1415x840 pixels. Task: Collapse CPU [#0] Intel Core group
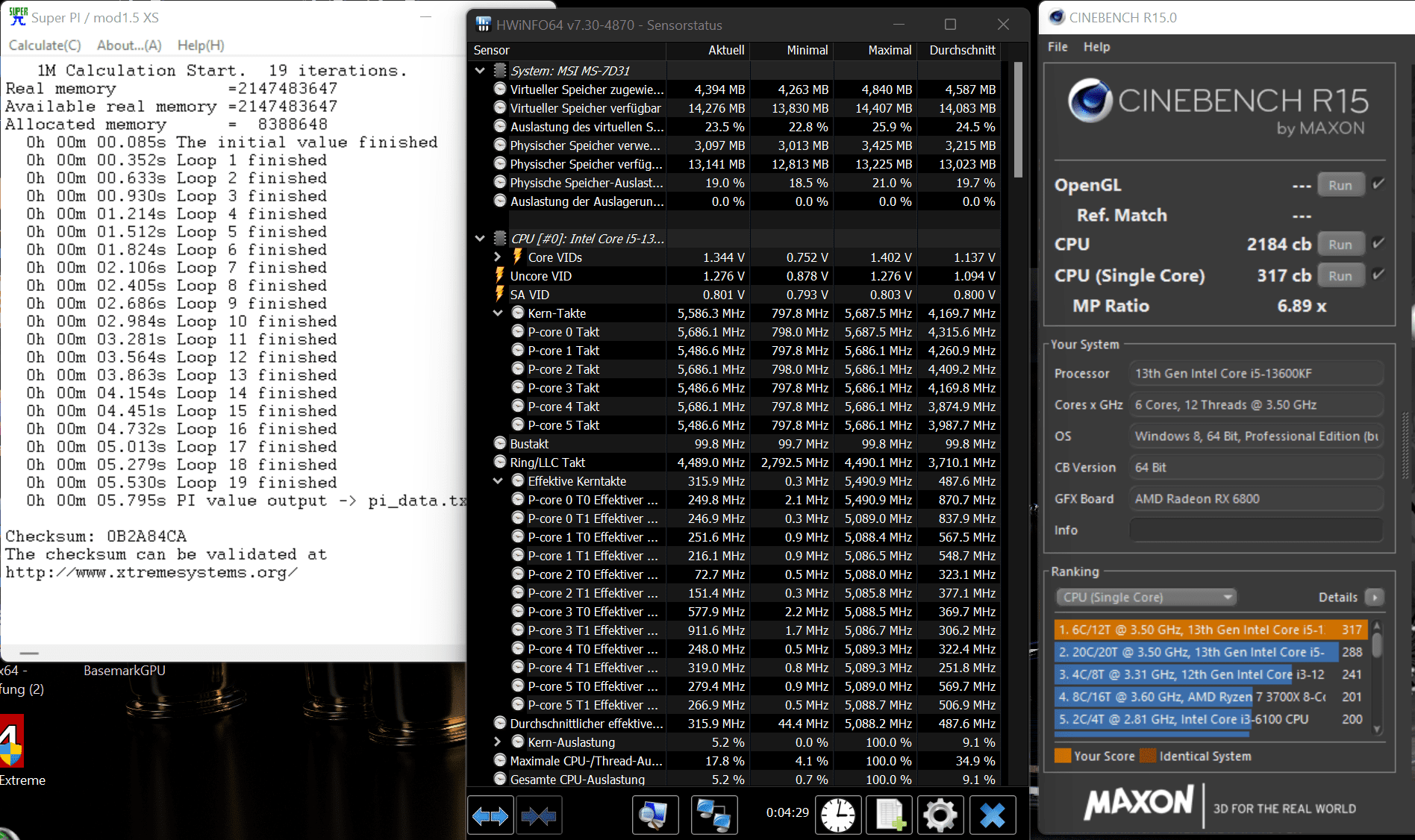[x=480, y=238]
